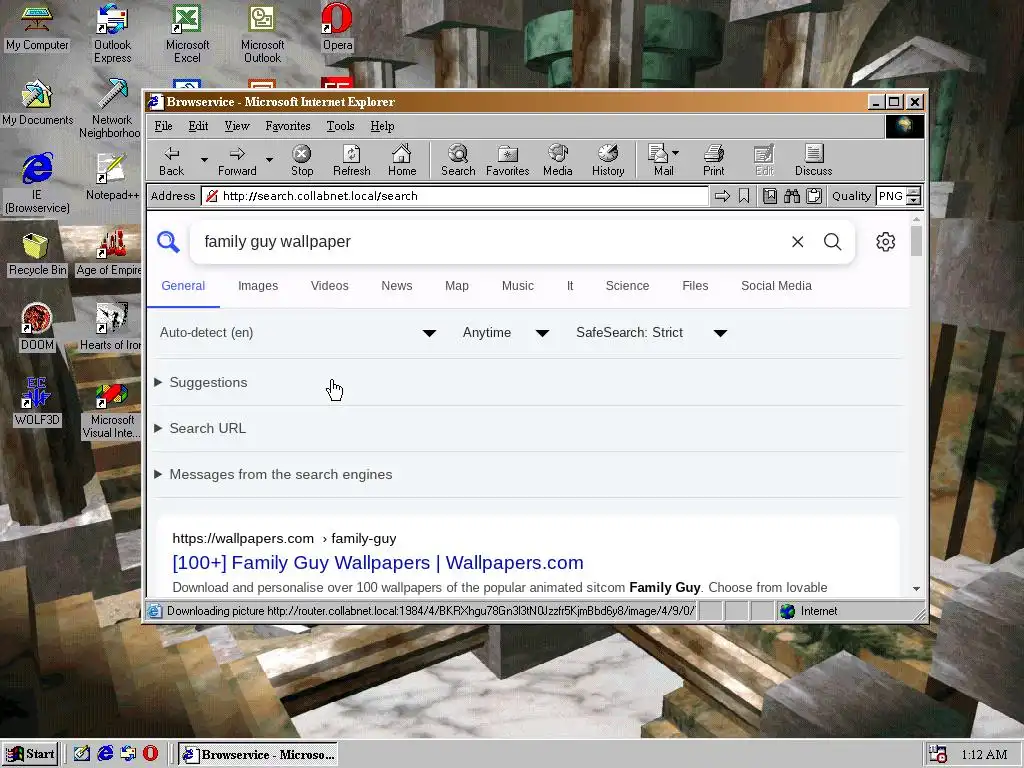Open the Back button history dropdown arrow
Image resolution: width=1024 pixels, height=768 pixels.
pos(204,160)
